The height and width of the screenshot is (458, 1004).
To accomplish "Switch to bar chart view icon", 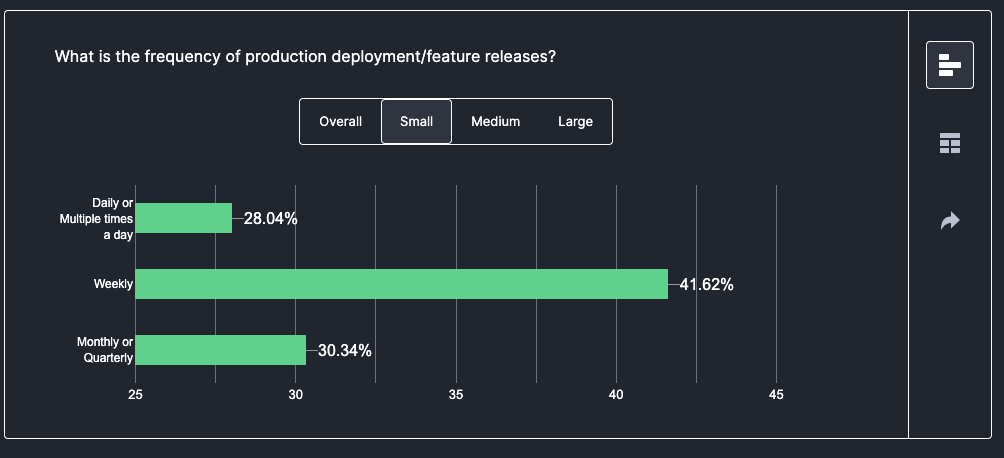I will pos(949,66).
